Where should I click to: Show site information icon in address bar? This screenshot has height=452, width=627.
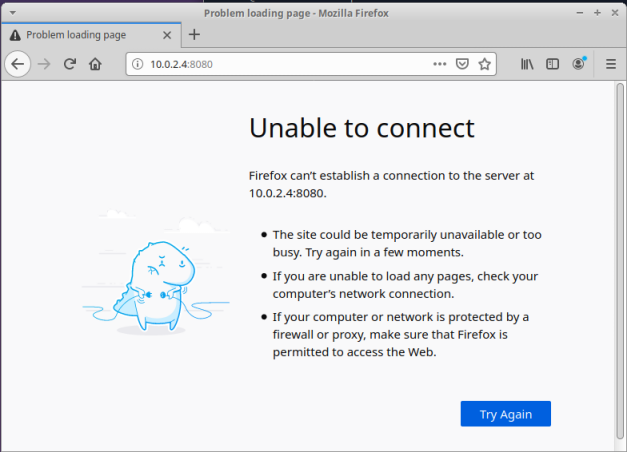pyautogui.click(x=138, y=64)
